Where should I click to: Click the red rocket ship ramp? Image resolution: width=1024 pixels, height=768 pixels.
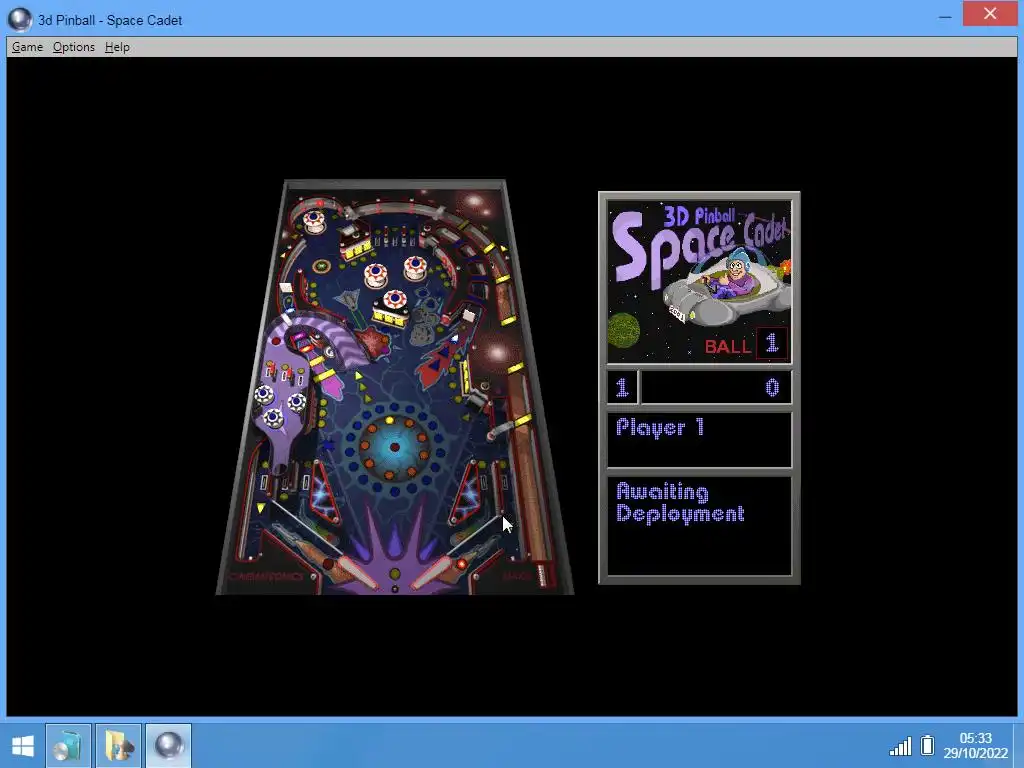click(x=440, y=361)
